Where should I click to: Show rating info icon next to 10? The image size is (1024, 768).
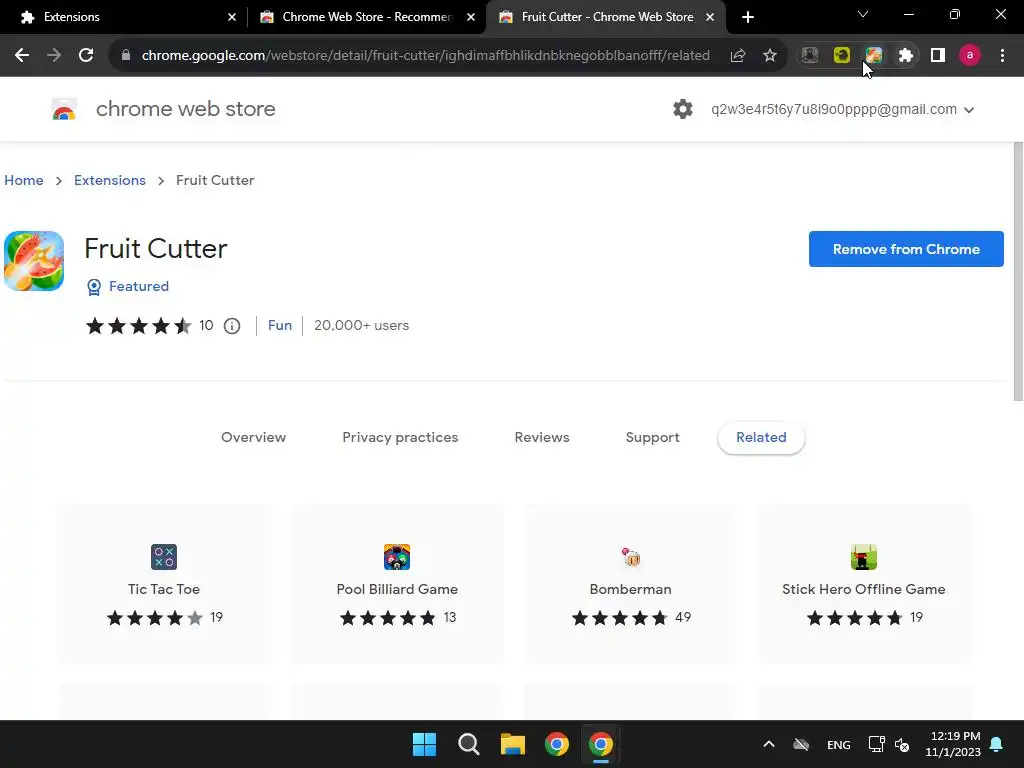point(232,326)
